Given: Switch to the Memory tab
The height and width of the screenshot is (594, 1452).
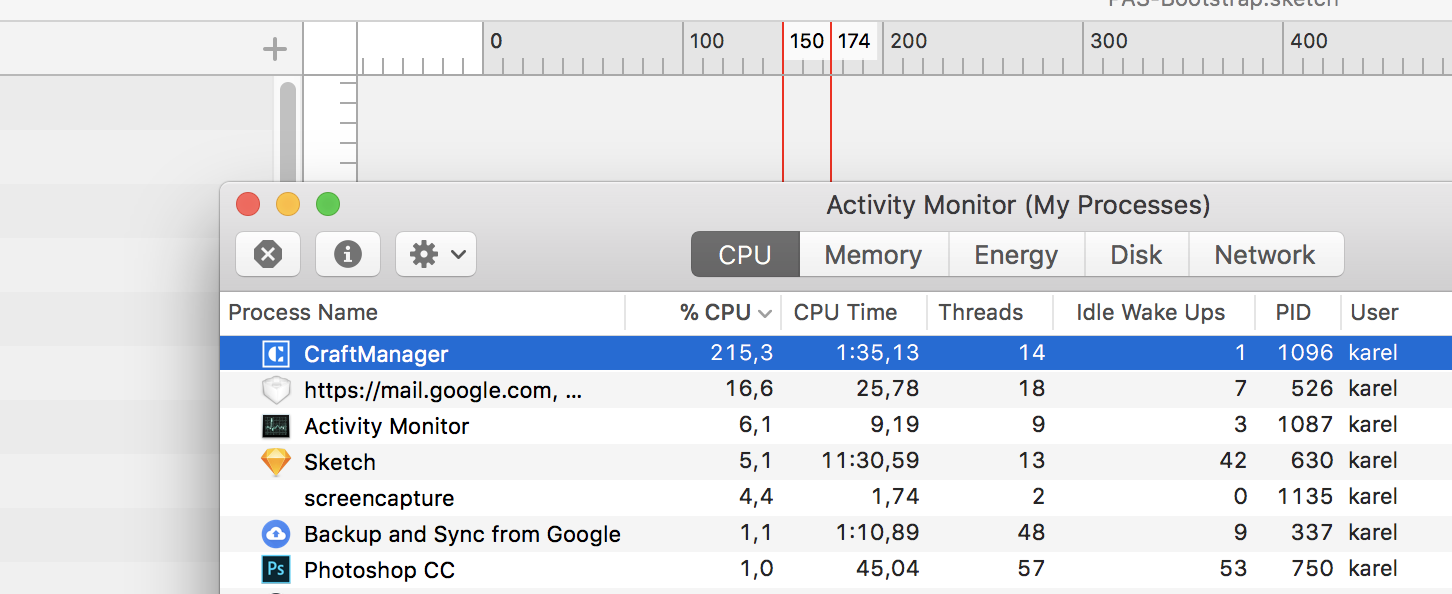Looking at the screenshot, I should pyautogui.click(x=873, y=255).
